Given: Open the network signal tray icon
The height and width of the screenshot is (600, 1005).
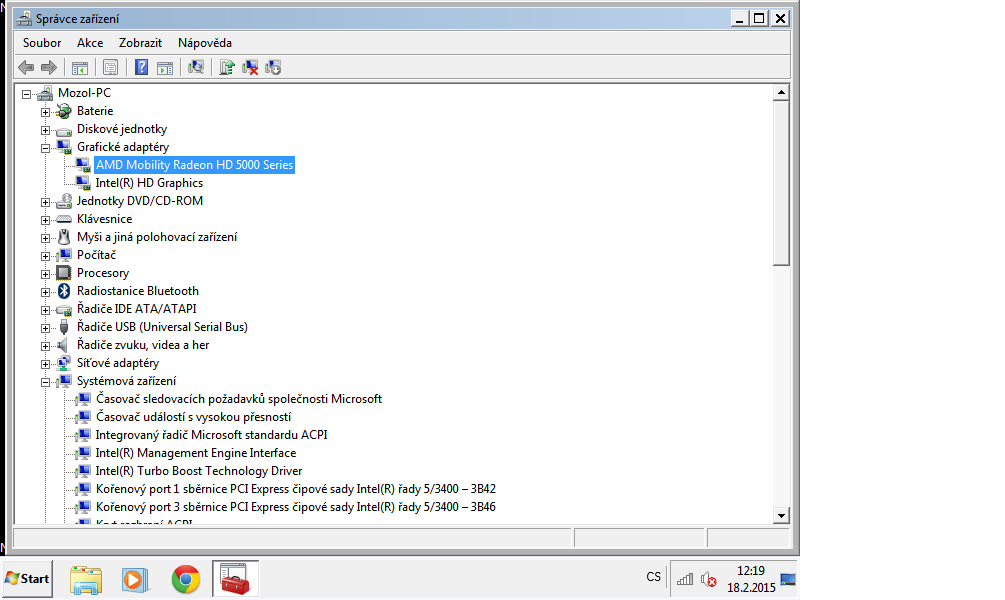Looking at the screenshot, I should (685, 579).
